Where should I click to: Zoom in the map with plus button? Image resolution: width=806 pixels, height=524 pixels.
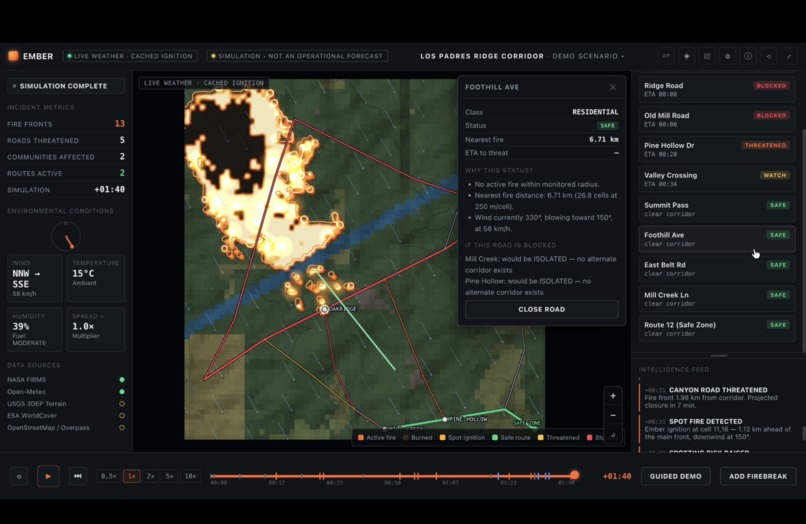coord(613,396)
